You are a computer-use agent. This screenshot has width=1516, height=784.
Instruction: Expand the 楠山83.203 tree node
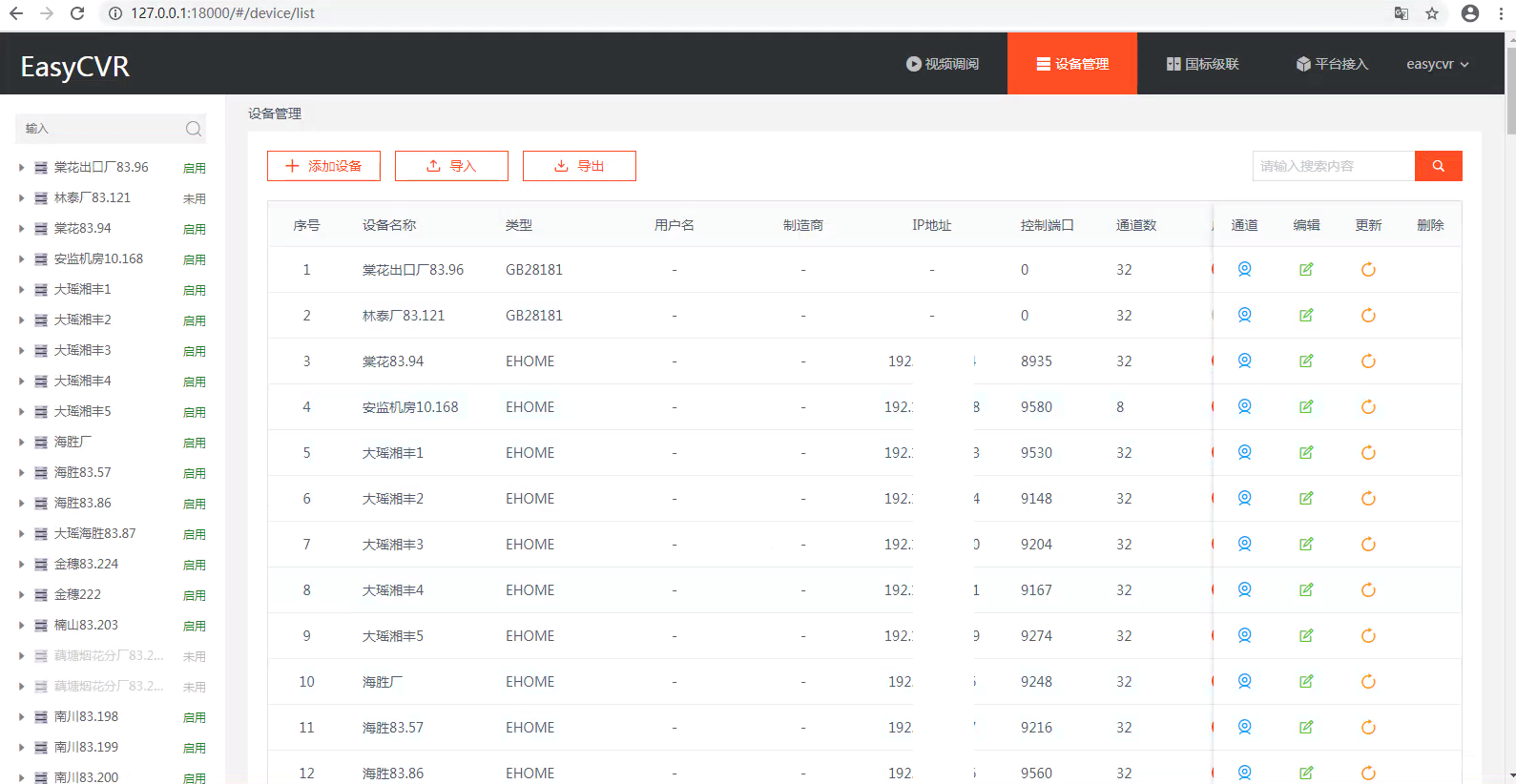21,625
